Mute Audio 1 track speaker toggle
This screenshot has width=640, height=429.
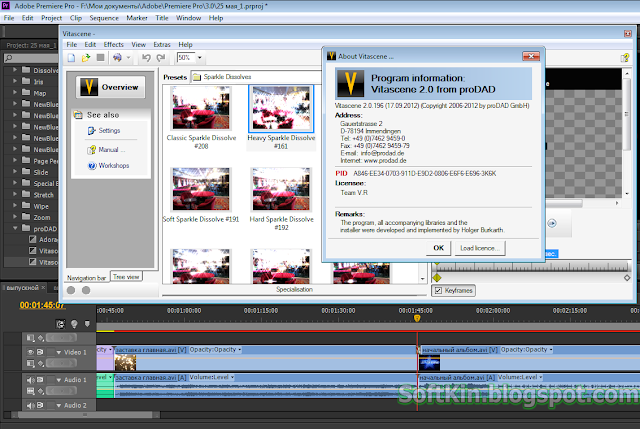tap(30, 380)
